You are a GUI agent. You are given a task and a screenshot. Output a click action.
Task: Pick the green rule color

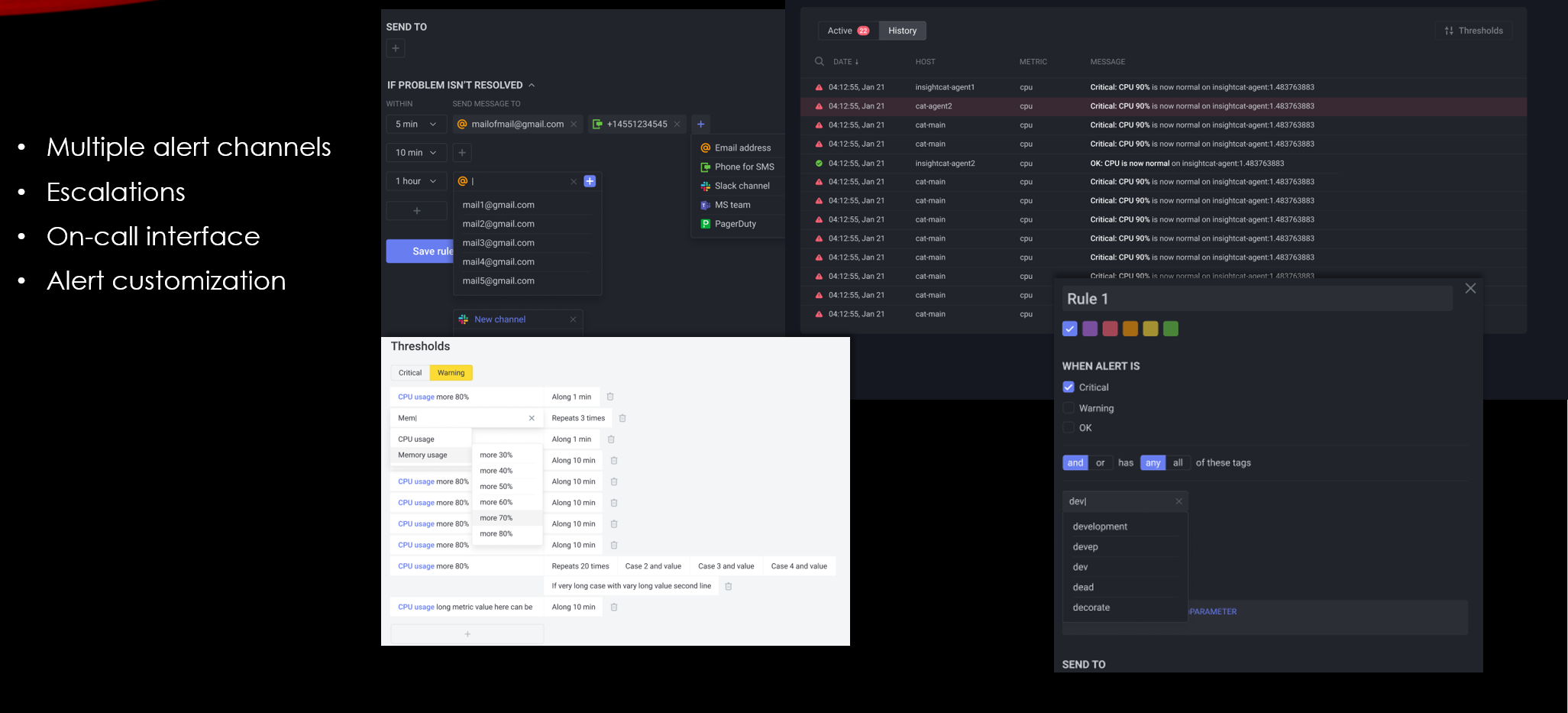click(1171, 329)
